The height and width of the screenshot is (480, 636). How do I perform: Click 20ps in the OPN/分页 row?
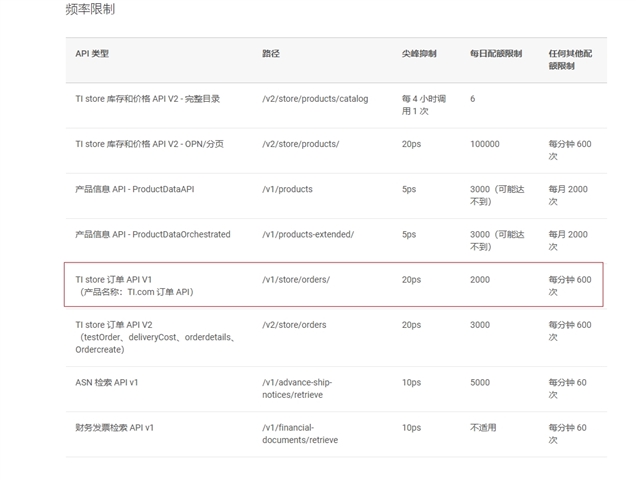click(411, 144)
